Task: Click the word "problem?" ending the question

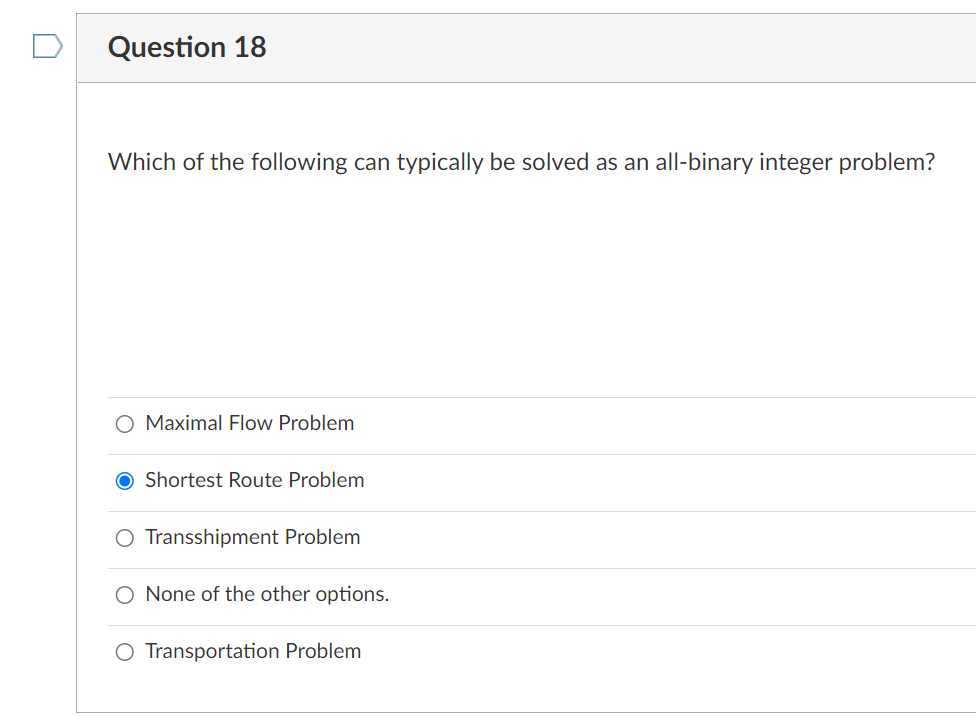Action: (886, 162)
